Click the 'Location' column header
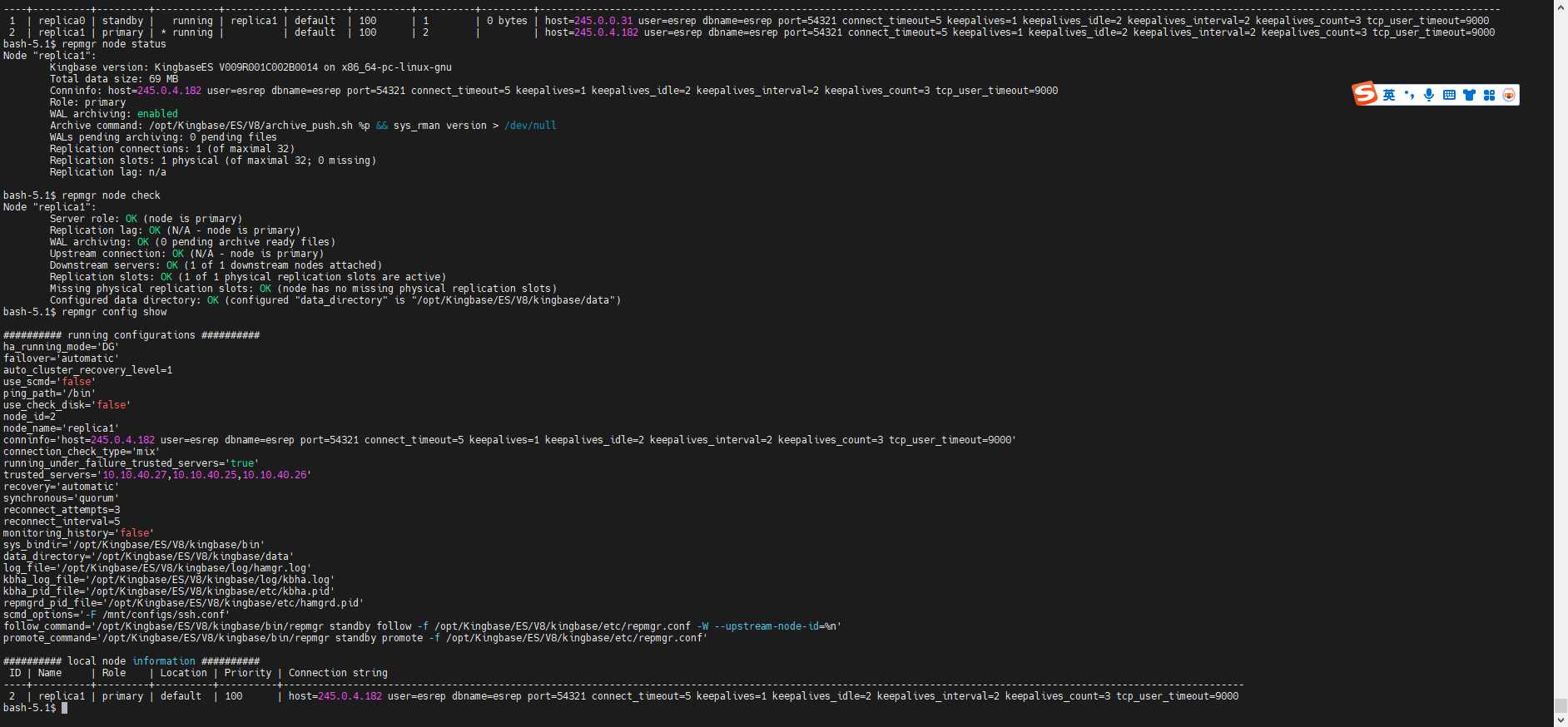Viewport: 1568px width, 727px height. pyautogui.click(x=184, y=673)
